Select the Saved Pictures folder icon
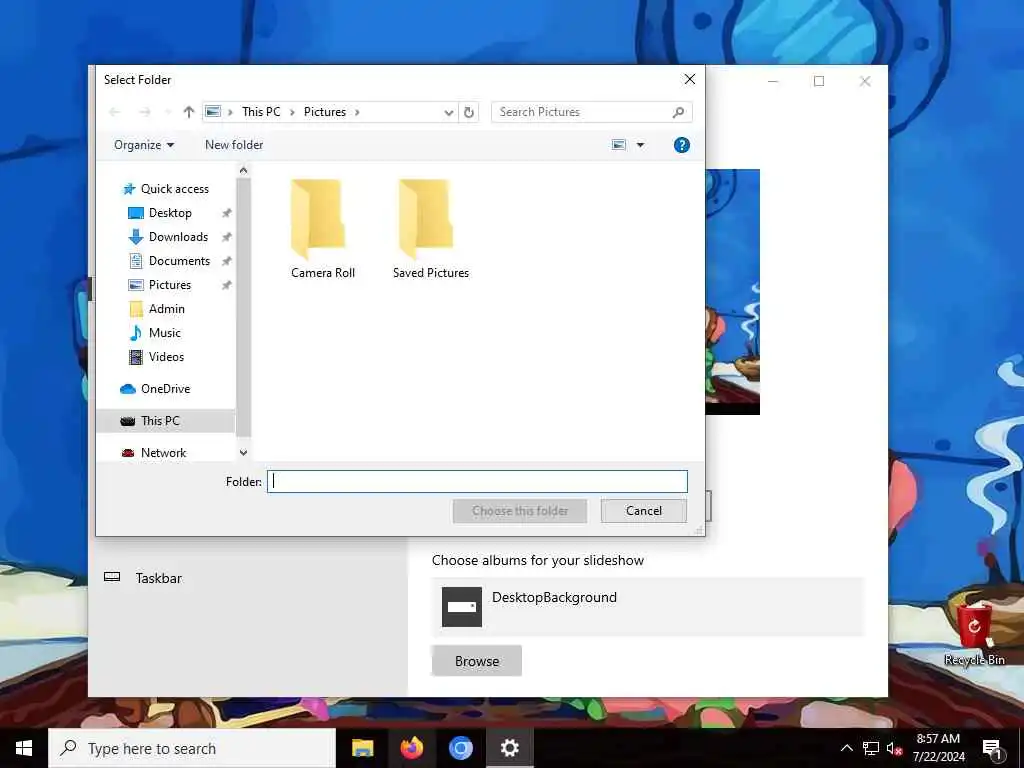 click(426, 219)
